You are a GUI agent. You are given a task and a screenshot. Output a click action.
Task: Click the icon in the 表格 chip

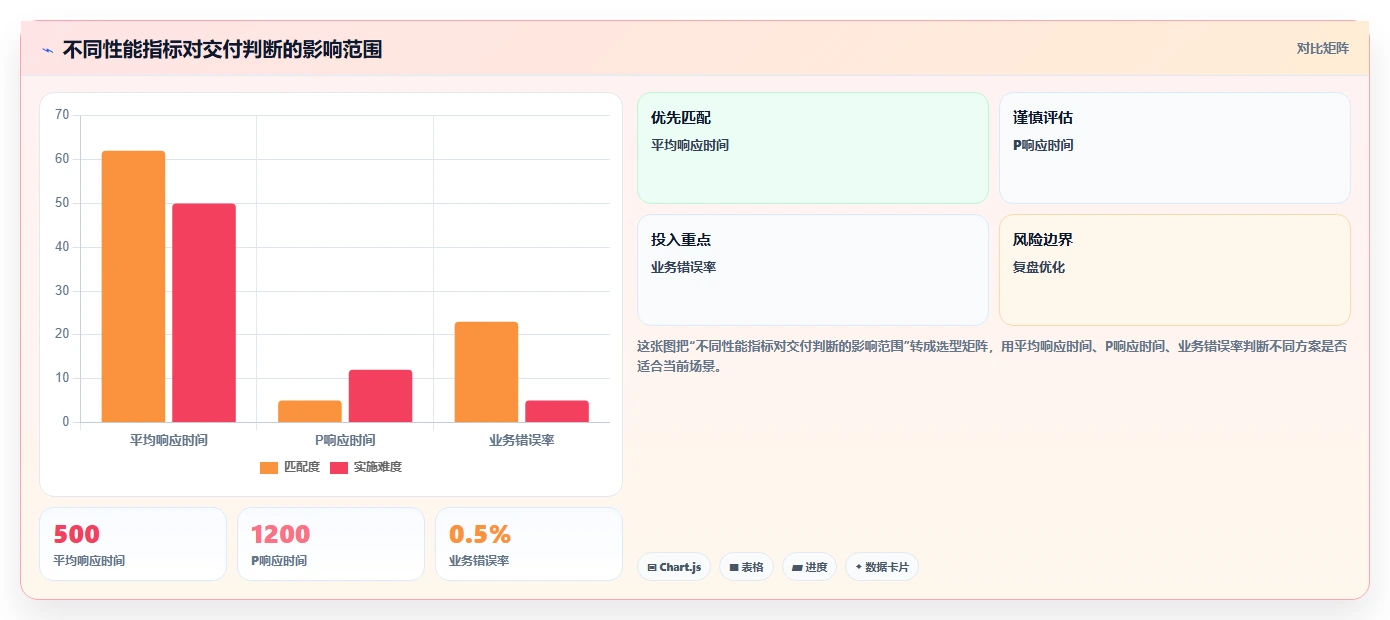[734, 567]
